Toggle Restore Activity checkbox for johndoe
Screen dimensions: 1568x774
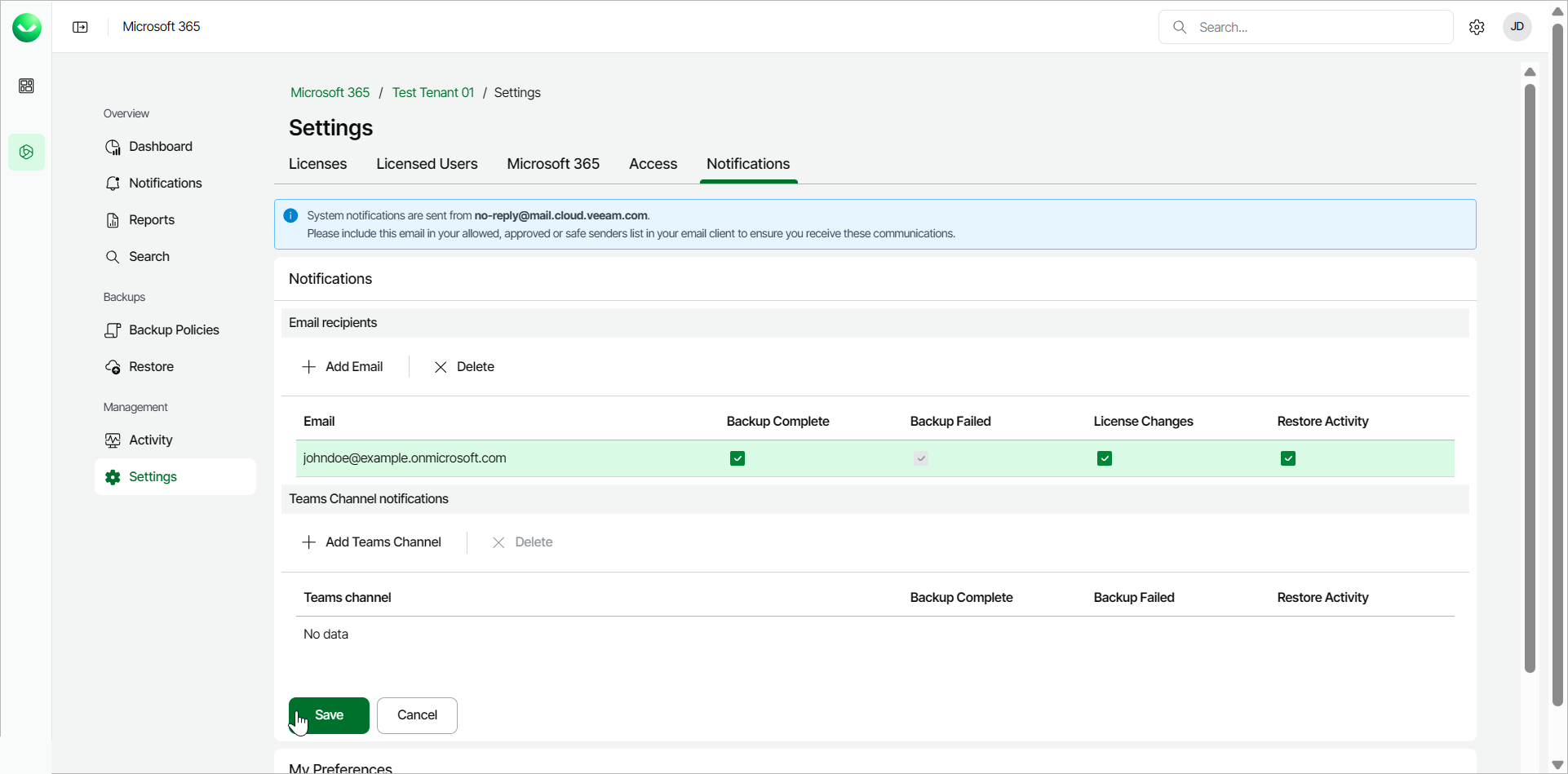(1288, 458)
